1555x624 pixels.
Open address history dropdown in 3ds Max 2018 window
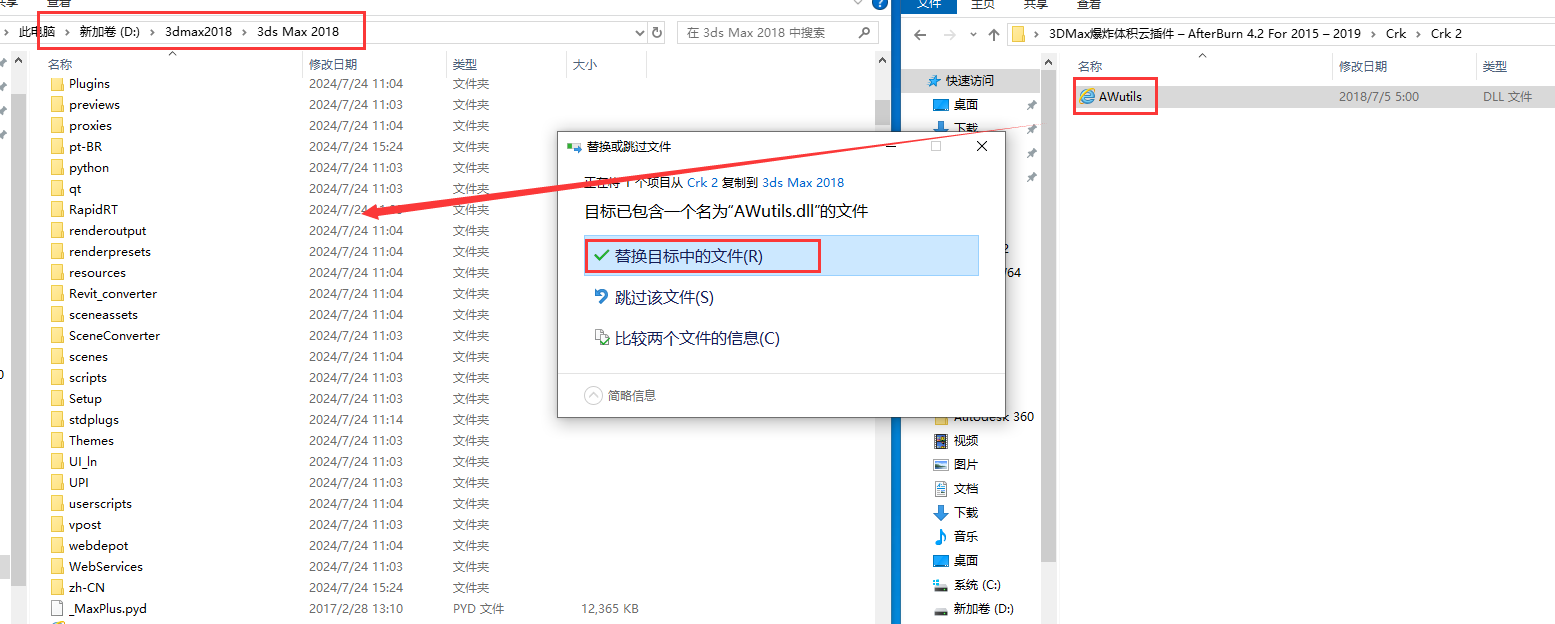click(640, 33)
